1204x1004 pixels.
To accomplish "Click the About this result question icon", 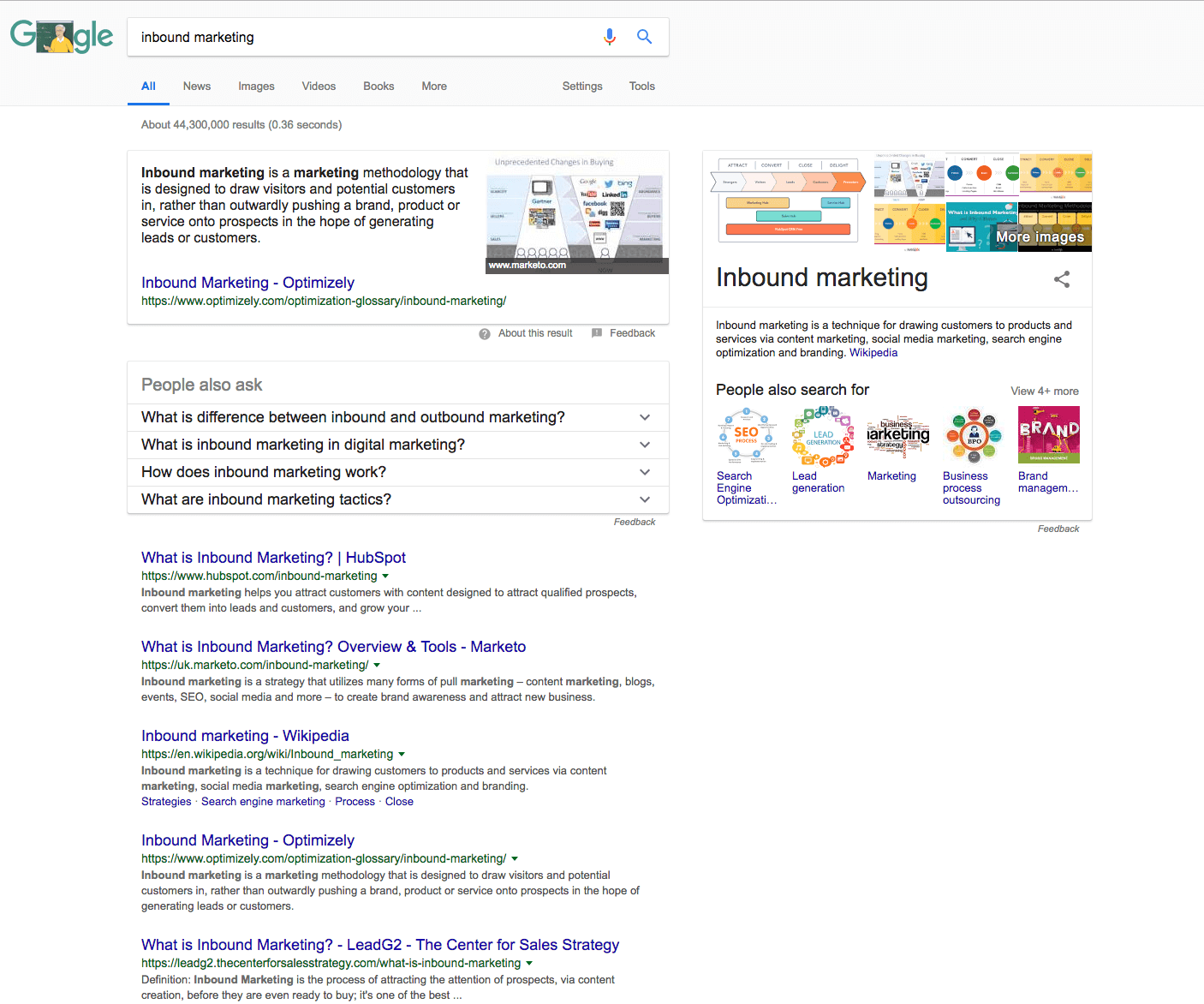I will 485,334.
